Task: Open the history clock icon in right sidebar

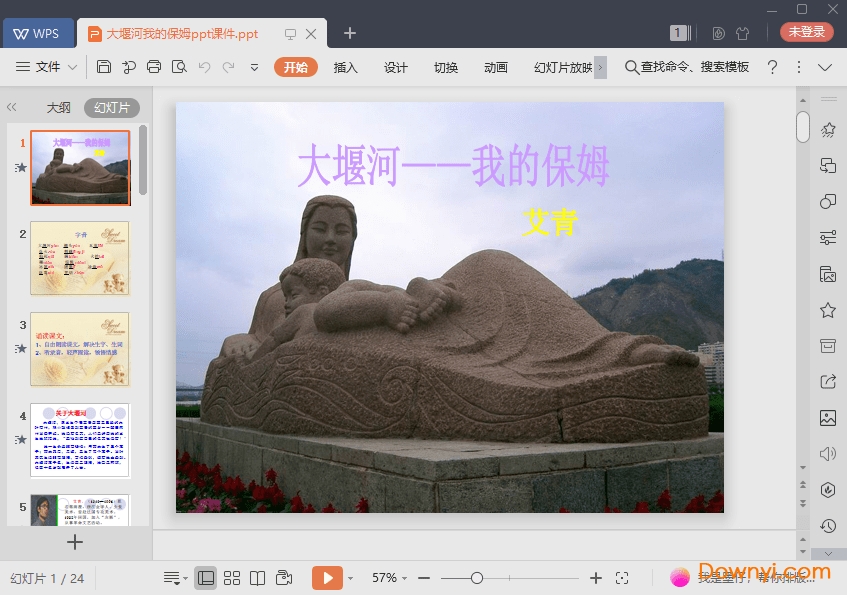Action: tap(827, 525)
